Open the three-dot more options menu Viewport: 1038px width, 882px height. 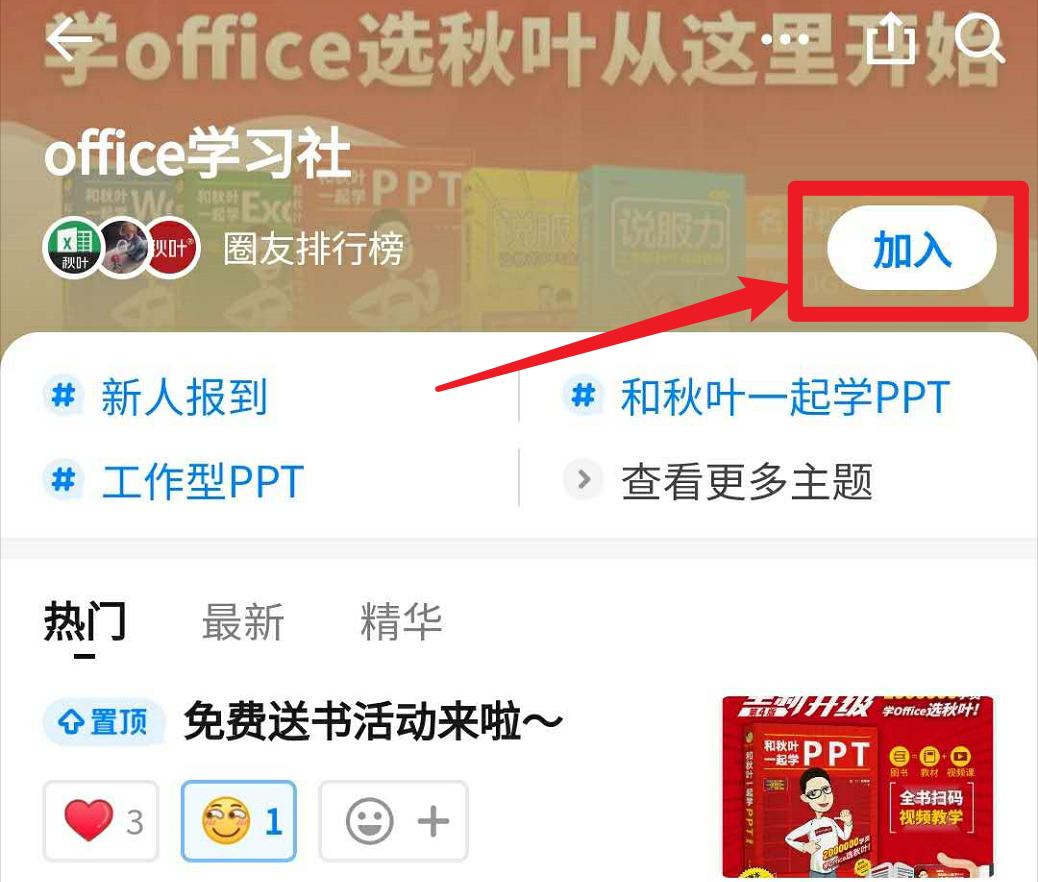[785, 40]
